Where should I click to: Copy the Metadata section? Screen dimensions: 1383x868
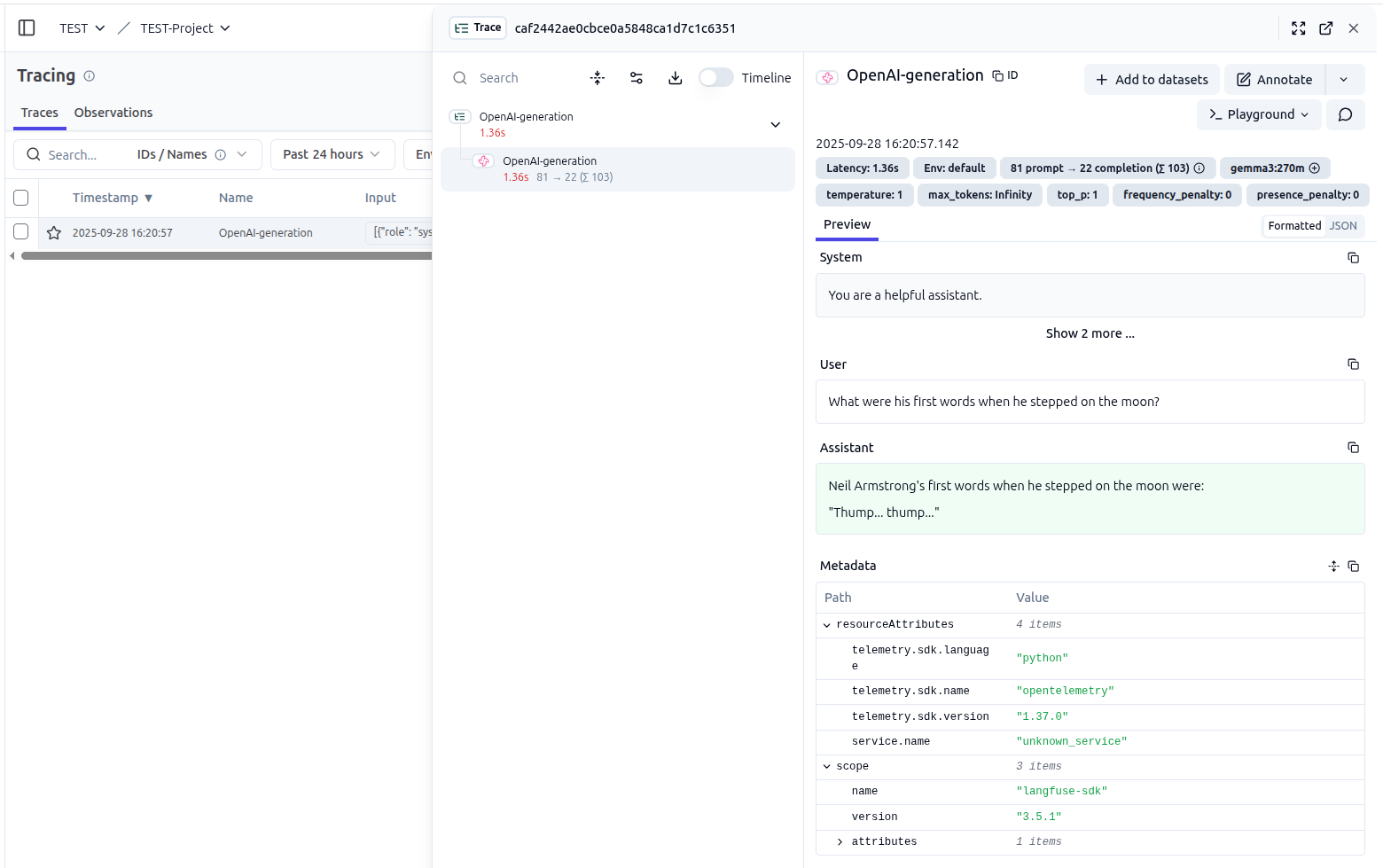1353,566
